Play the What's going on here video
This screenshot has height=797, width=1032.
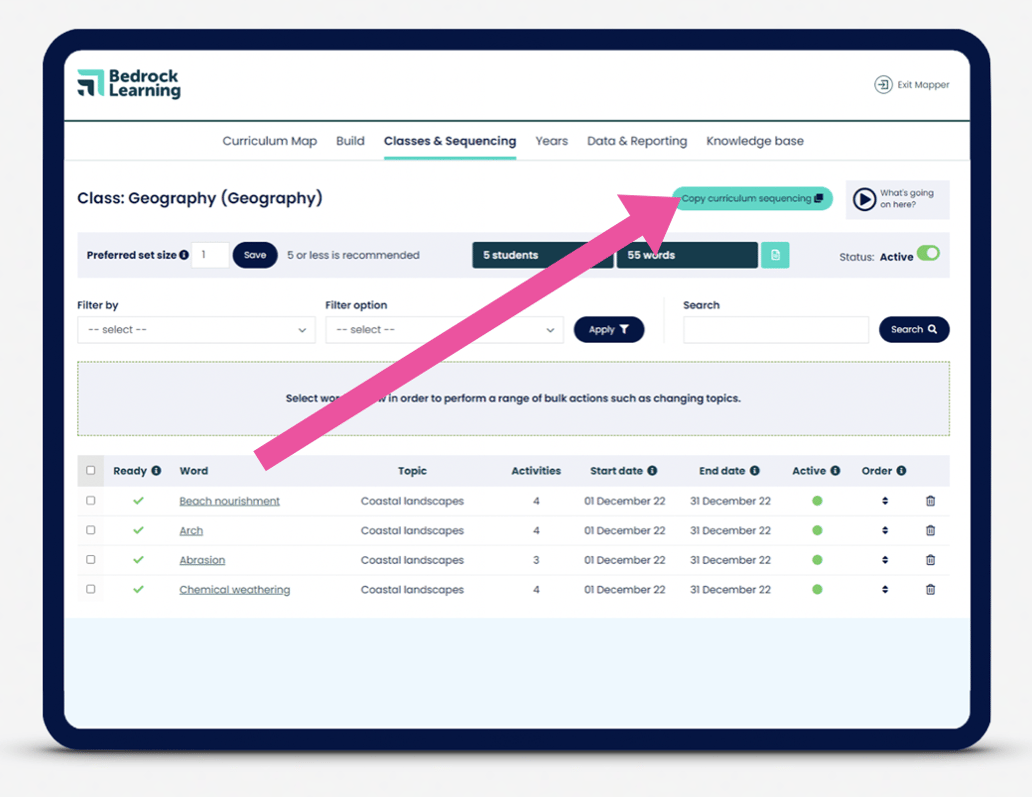pos(865,199)
